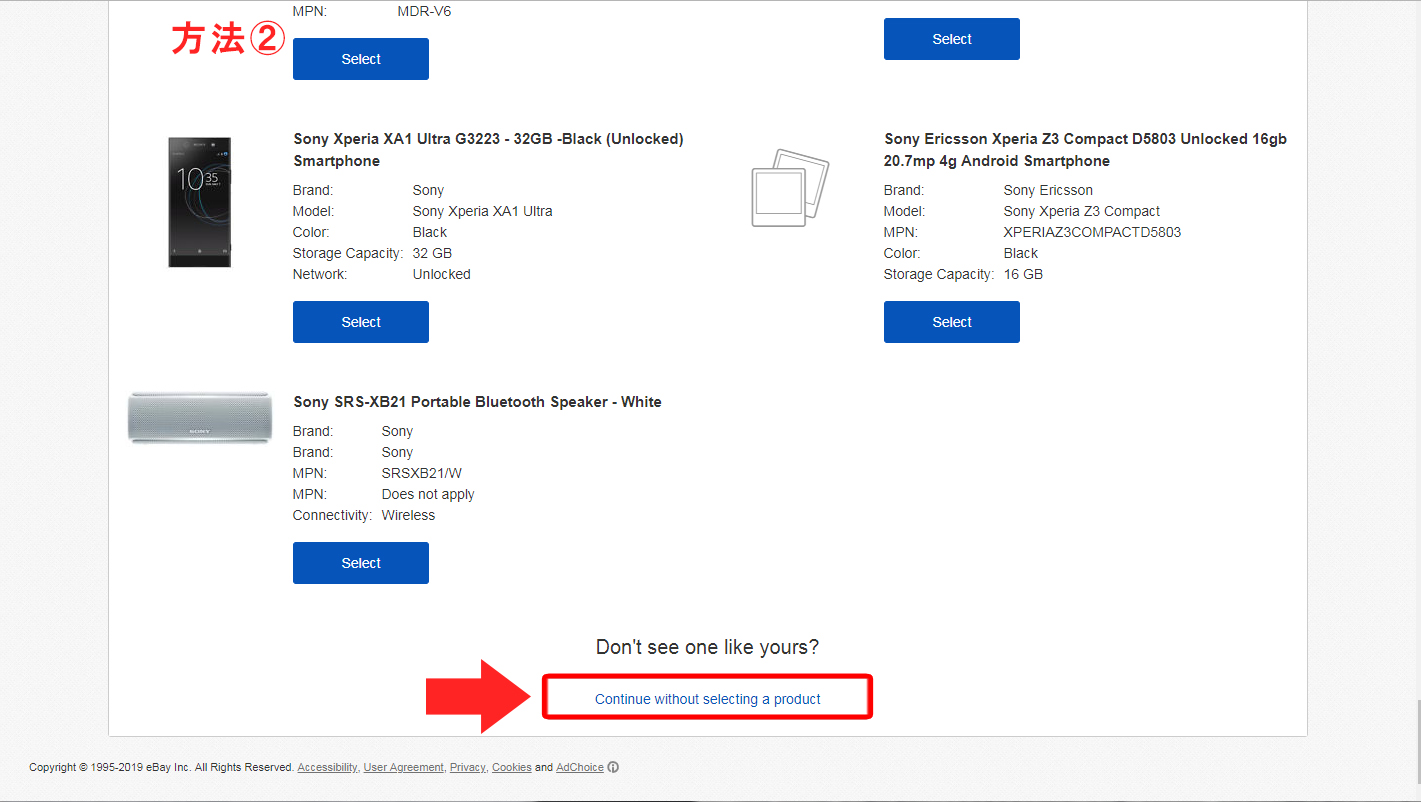Open the Accessibility footer link

point(326,767)
